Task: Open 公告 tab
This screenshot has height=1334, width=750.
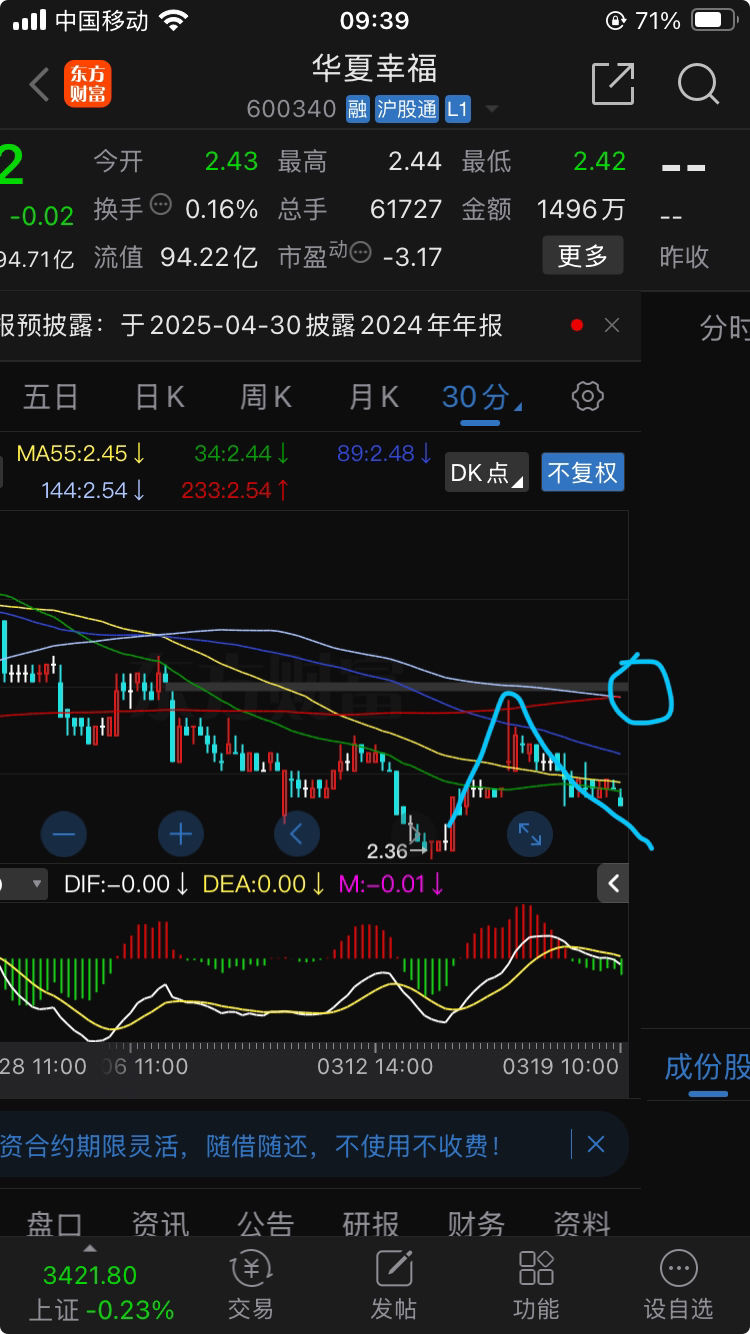Action: coord(266,1223)
